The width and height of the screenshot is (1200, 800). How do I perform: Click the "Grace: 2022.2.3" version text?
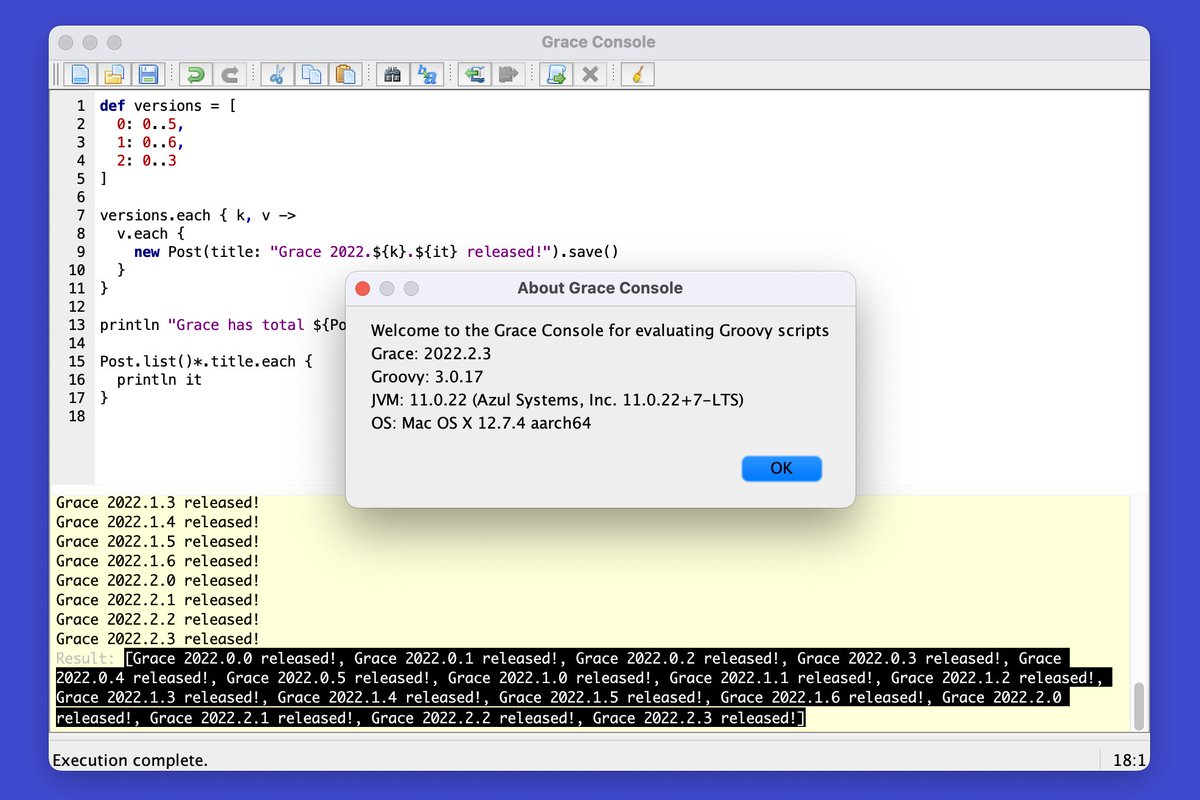pos(431,354)
